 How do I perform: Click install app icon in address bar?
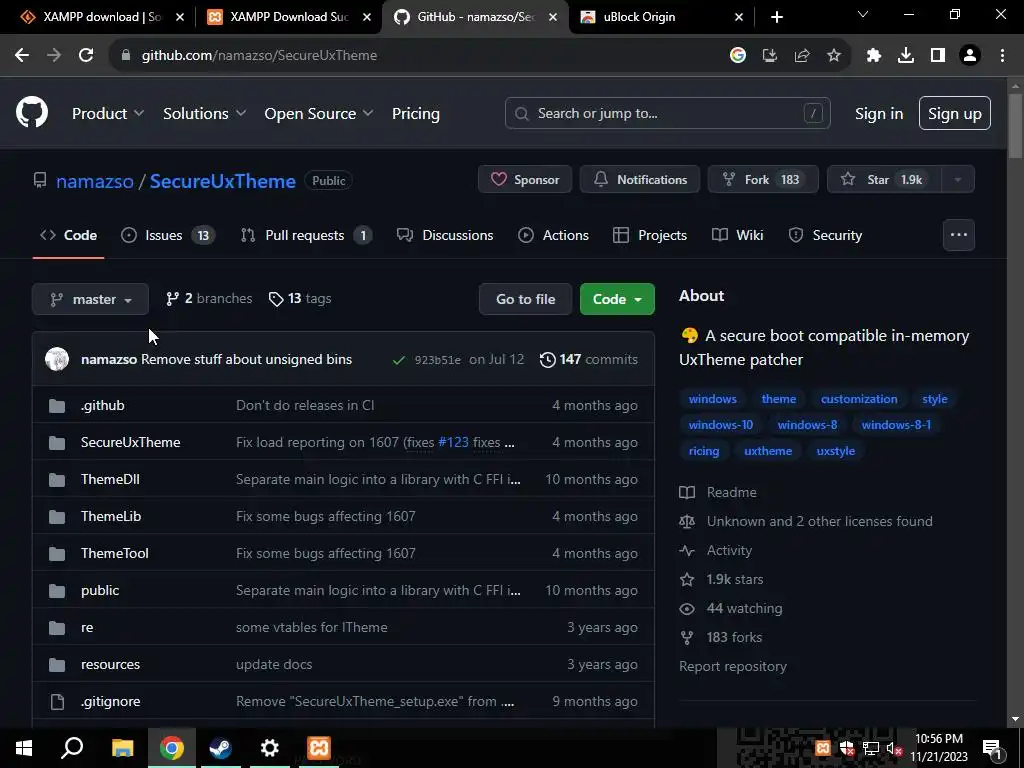[x=769, y=56]
